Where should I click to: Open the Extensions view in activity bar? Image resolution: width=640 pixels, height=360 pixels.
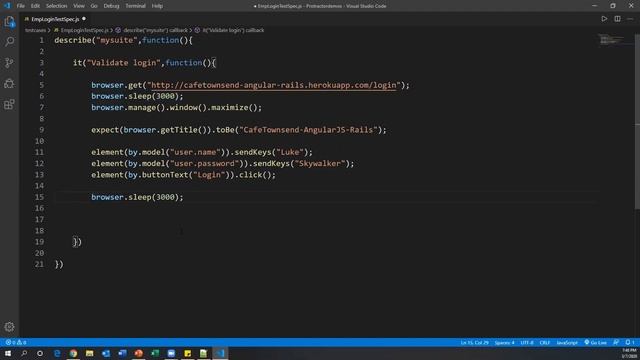9,104
